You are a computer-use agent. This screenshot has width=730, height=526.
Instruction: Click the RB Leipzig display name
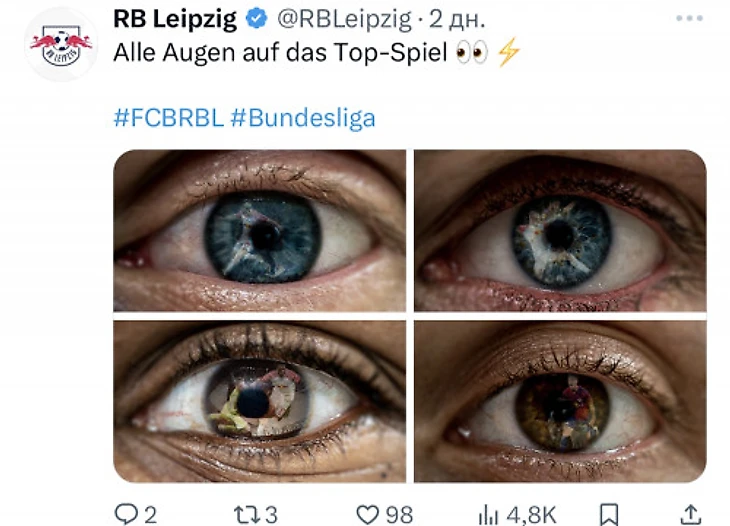[175, 20]
